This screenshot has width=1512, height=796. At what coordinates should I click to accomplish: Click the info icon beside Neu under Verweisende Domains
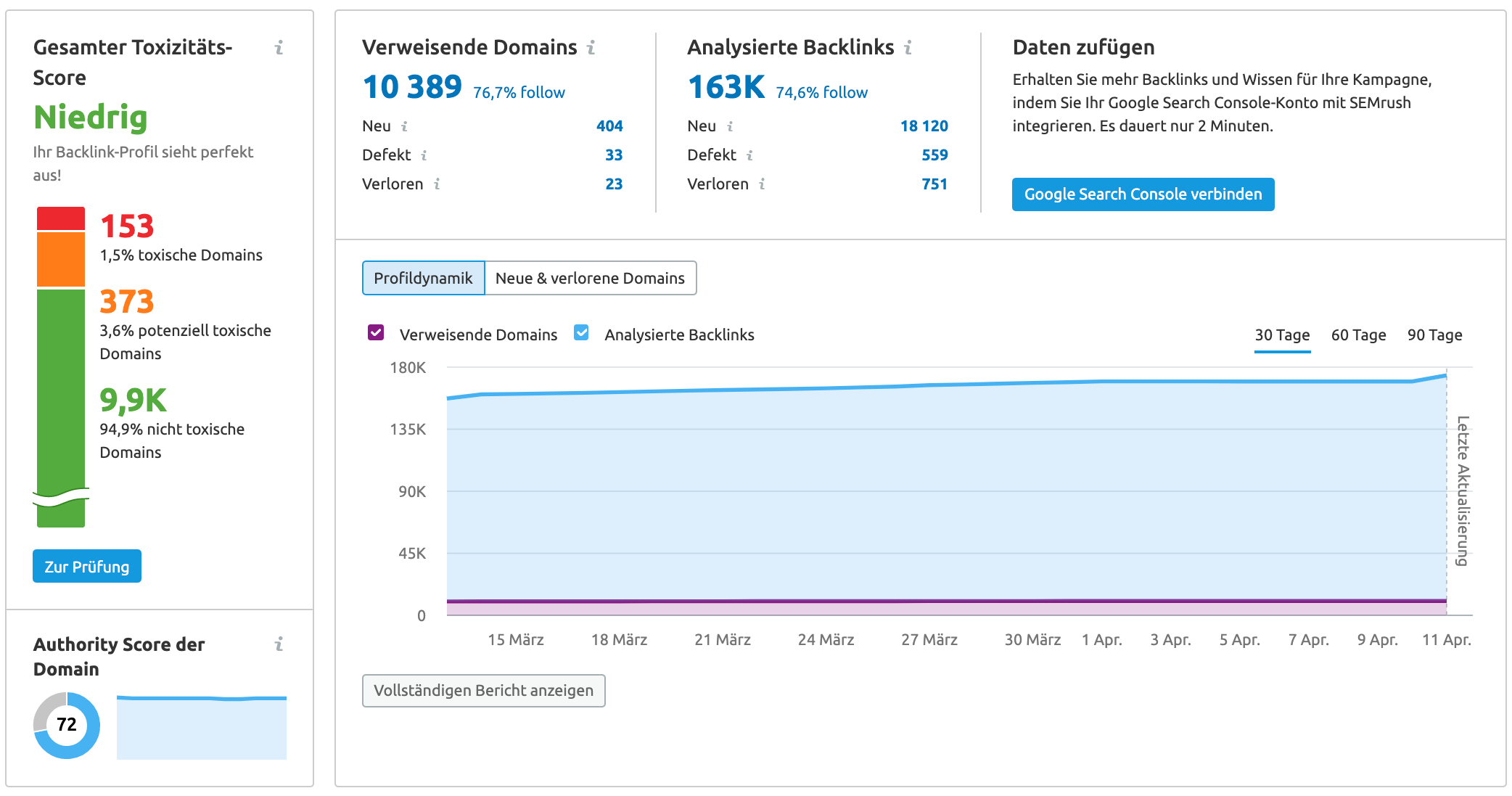click(404, 126)
